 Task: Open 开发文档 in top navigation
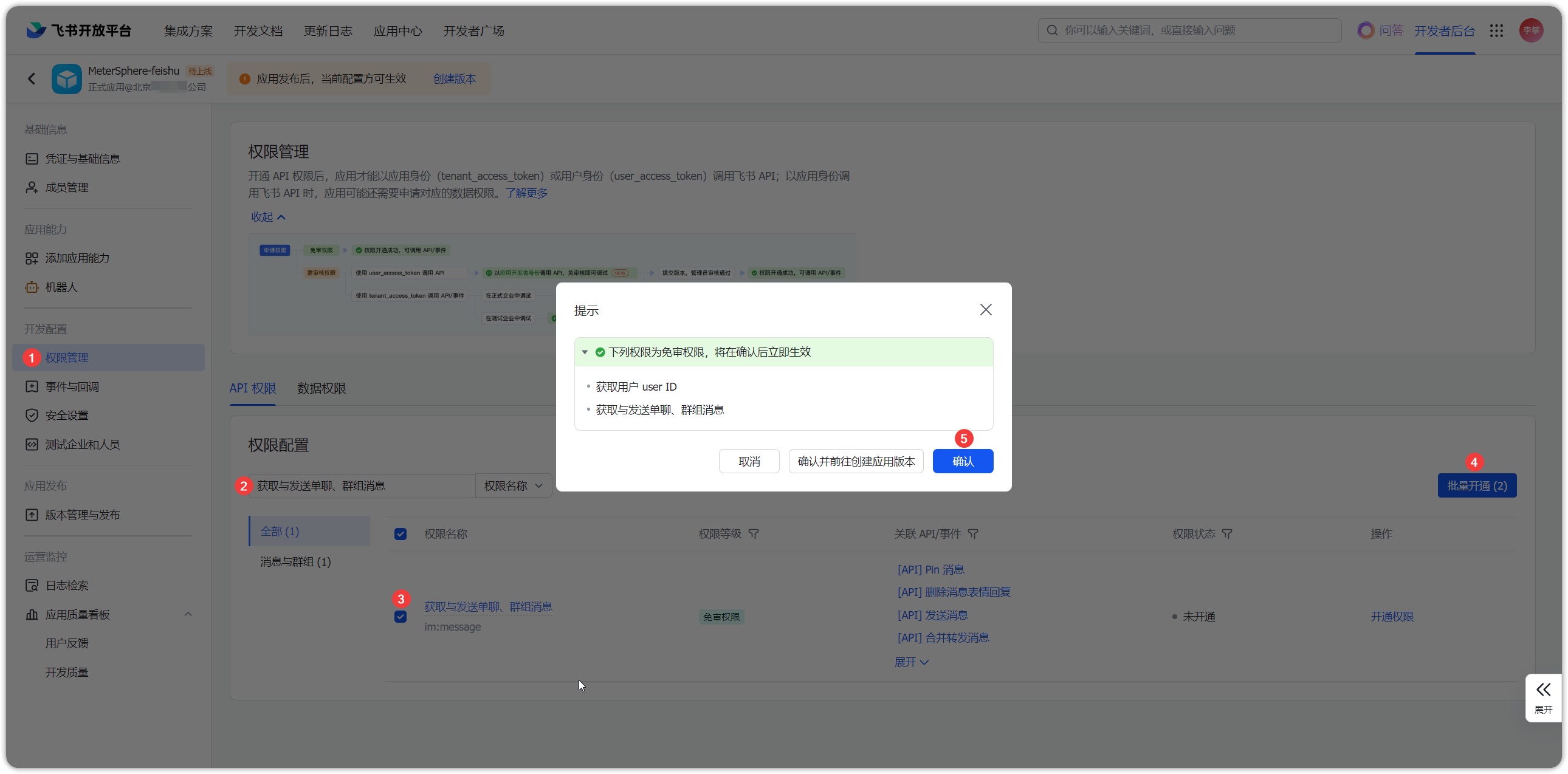258,30
